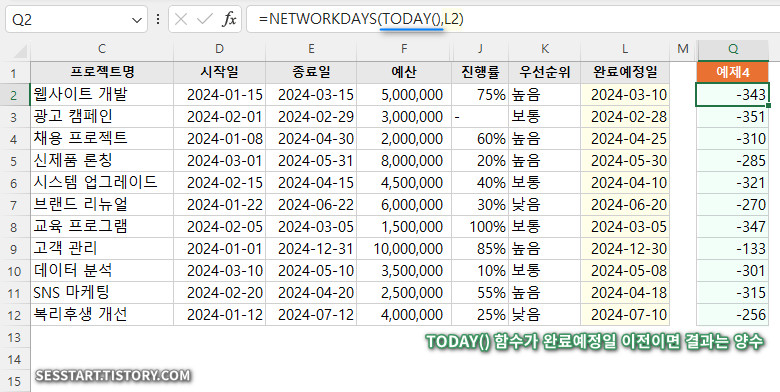Viewport: 780px width, 392px height.
Task: Select the 광고 캠페인 cell
Action: tap(102, 116)
